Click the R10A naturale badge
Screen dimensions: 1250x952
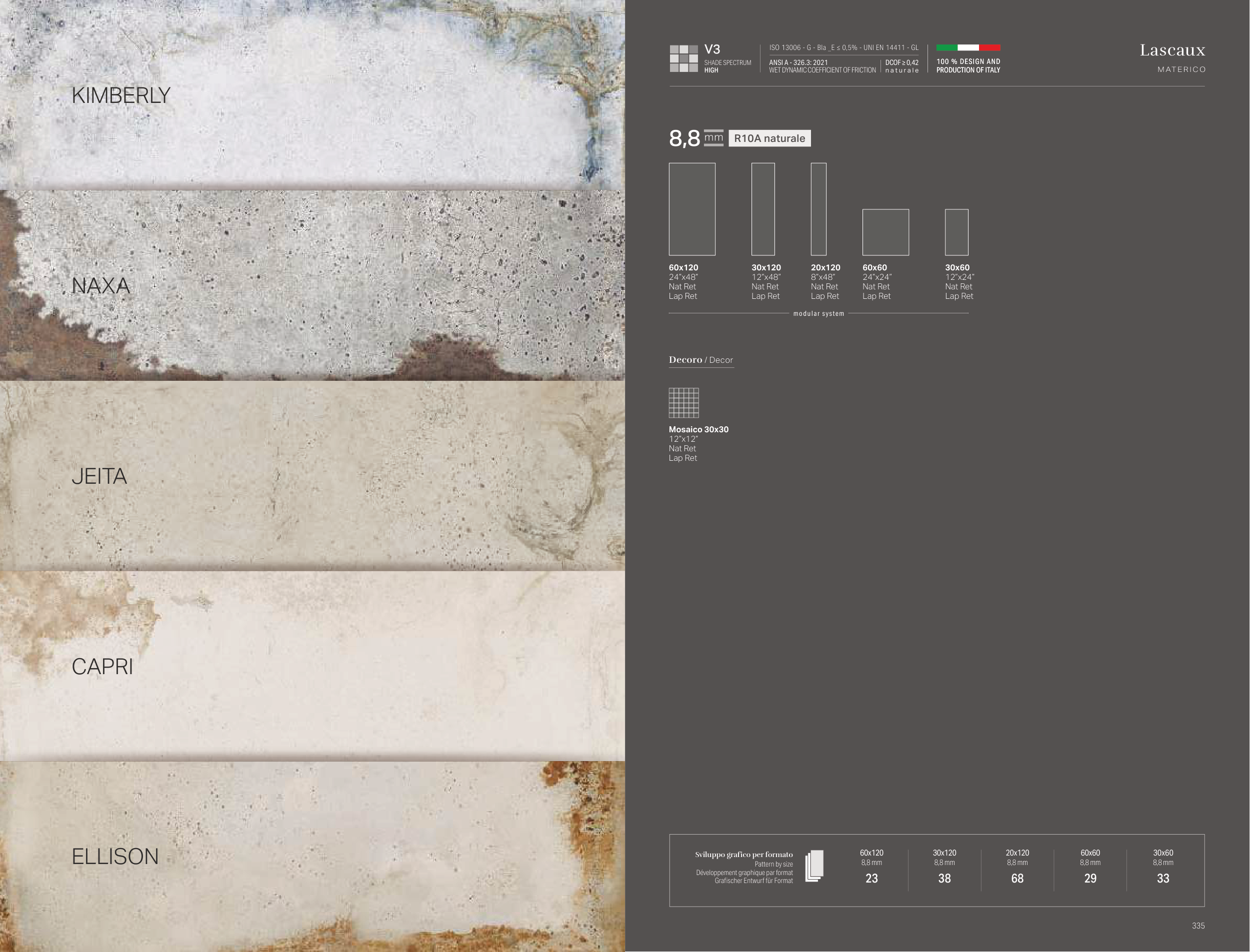[769, 138]
